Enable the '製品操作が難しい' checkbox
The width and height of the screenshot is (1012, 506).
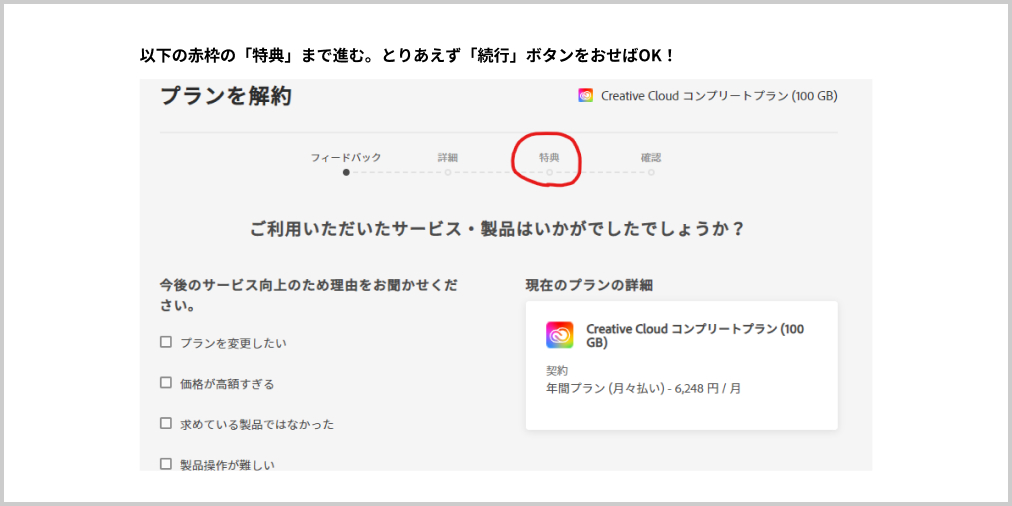coord(166,464)
